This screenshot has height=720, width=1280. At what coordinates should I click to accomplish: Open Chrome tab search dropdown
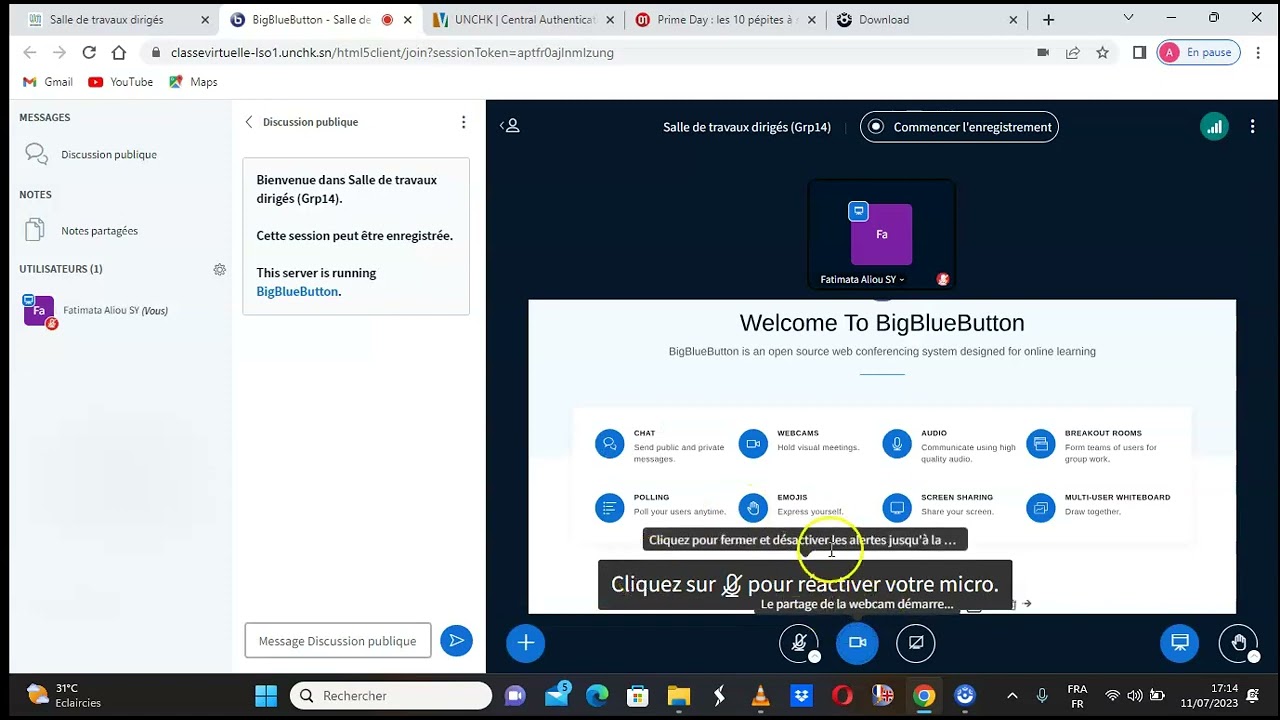1129,18
